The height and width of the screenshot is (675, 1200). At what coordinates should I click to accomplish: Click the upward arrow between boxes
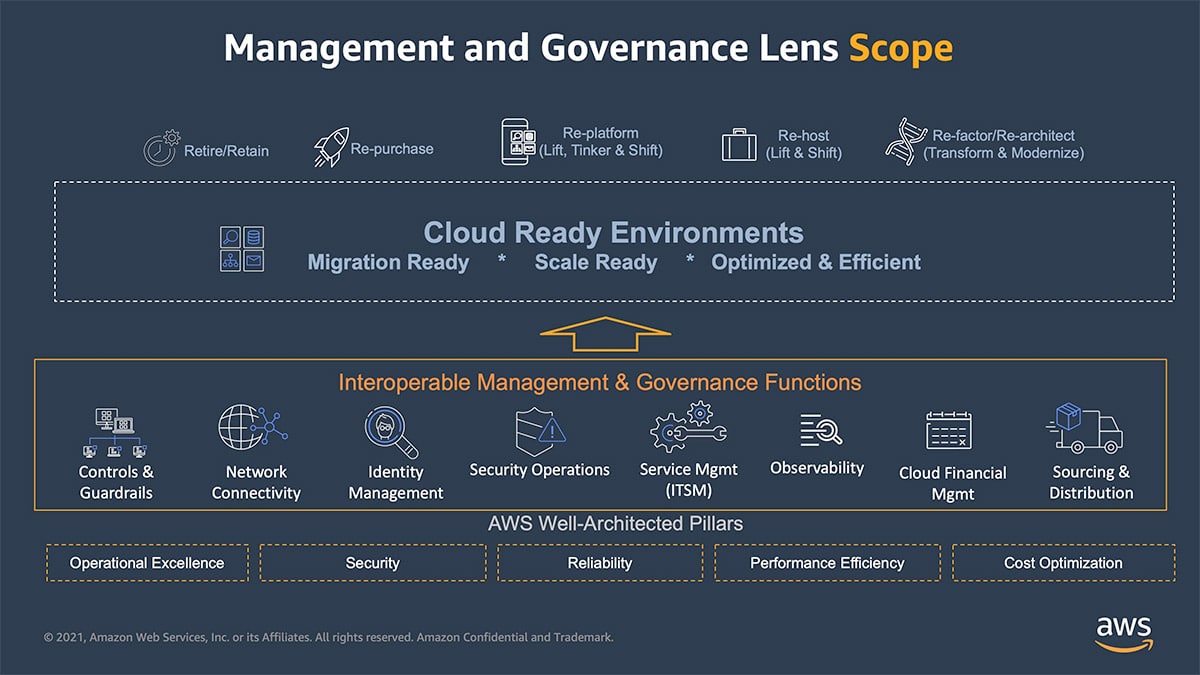[605, 334]
